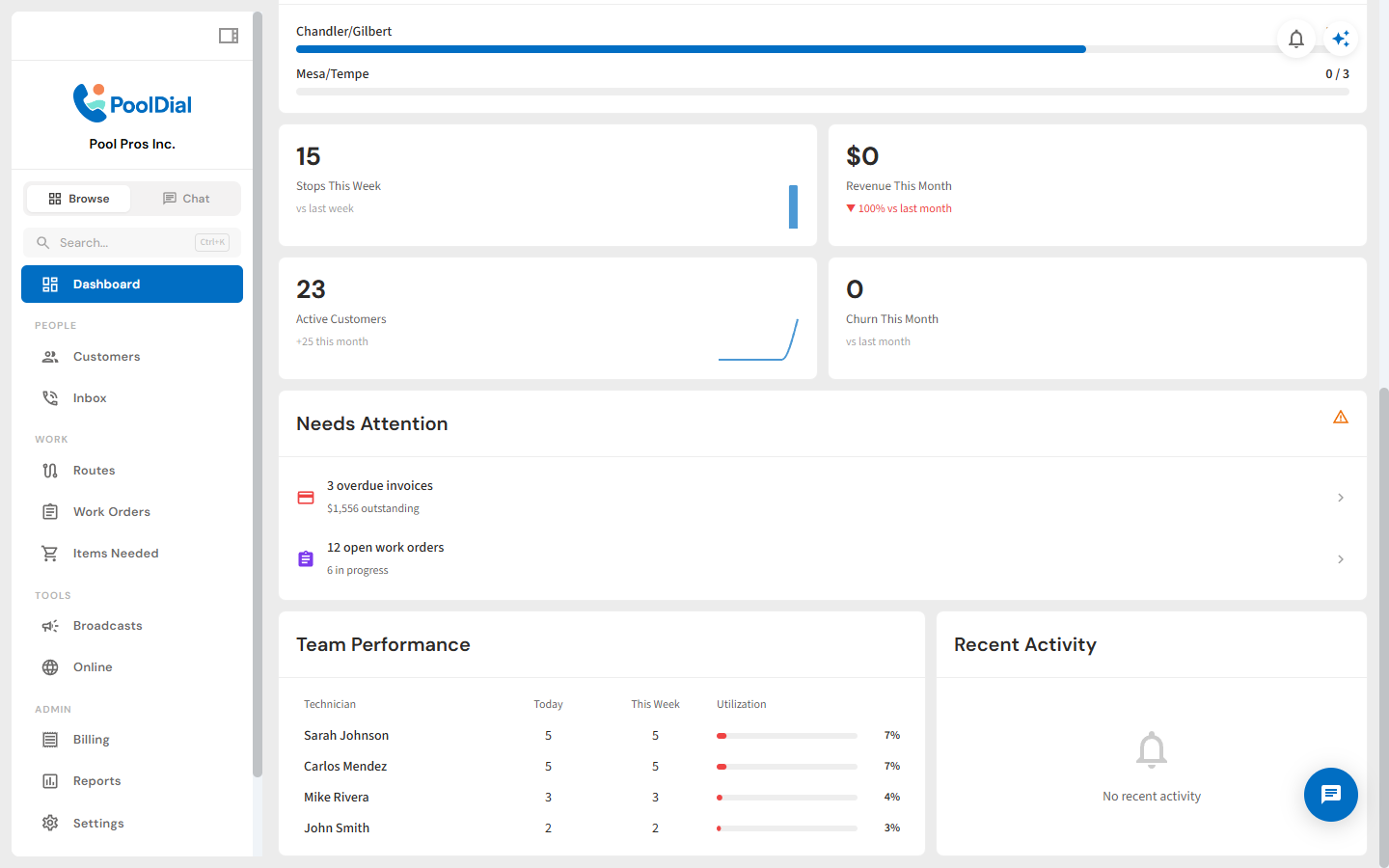
Task: Open the Stops This Week card
Action: [548, 185]
